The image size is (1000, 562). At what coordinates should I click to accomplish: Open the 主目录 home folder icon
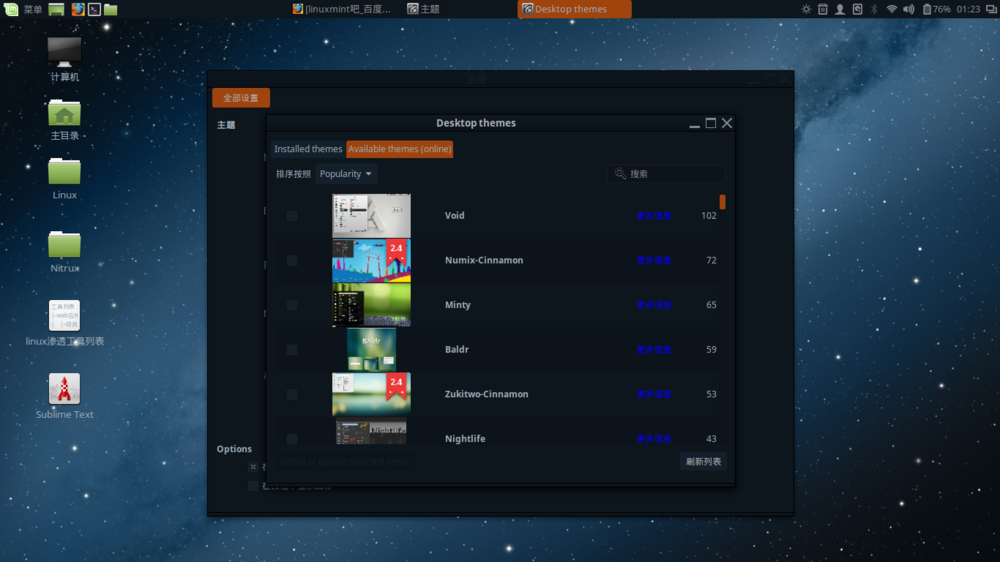coord(64,120)
